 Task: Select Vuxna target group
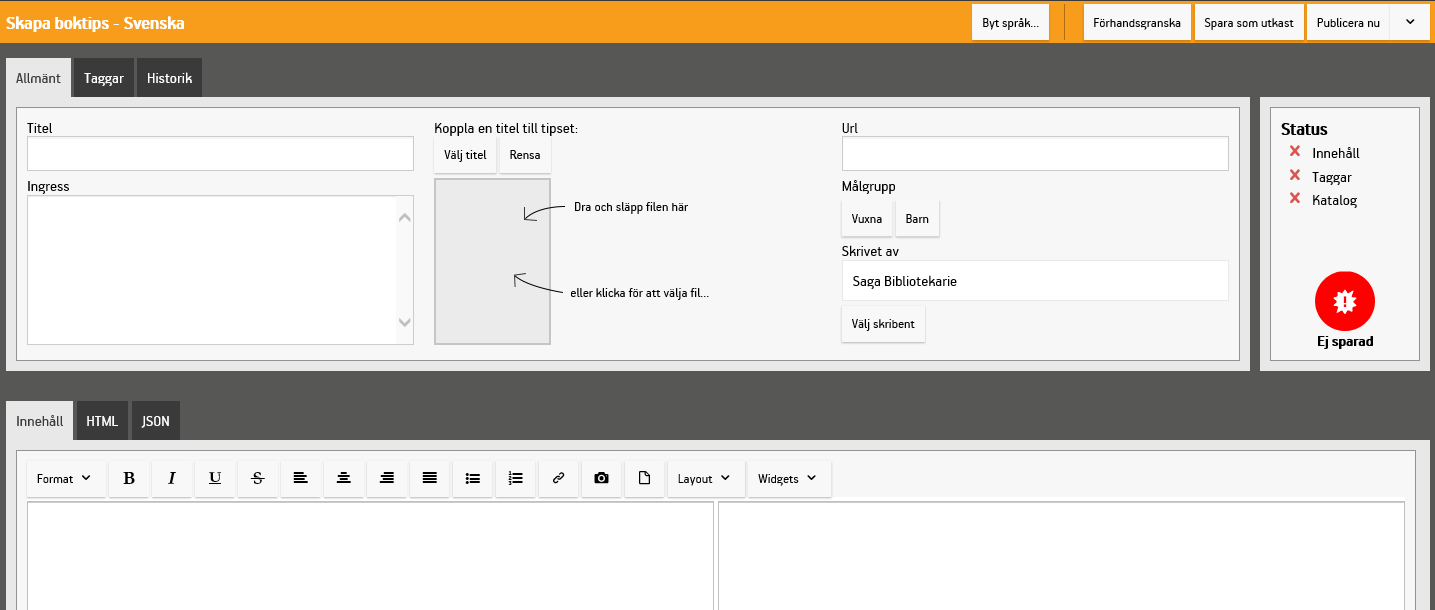(867, 219)
